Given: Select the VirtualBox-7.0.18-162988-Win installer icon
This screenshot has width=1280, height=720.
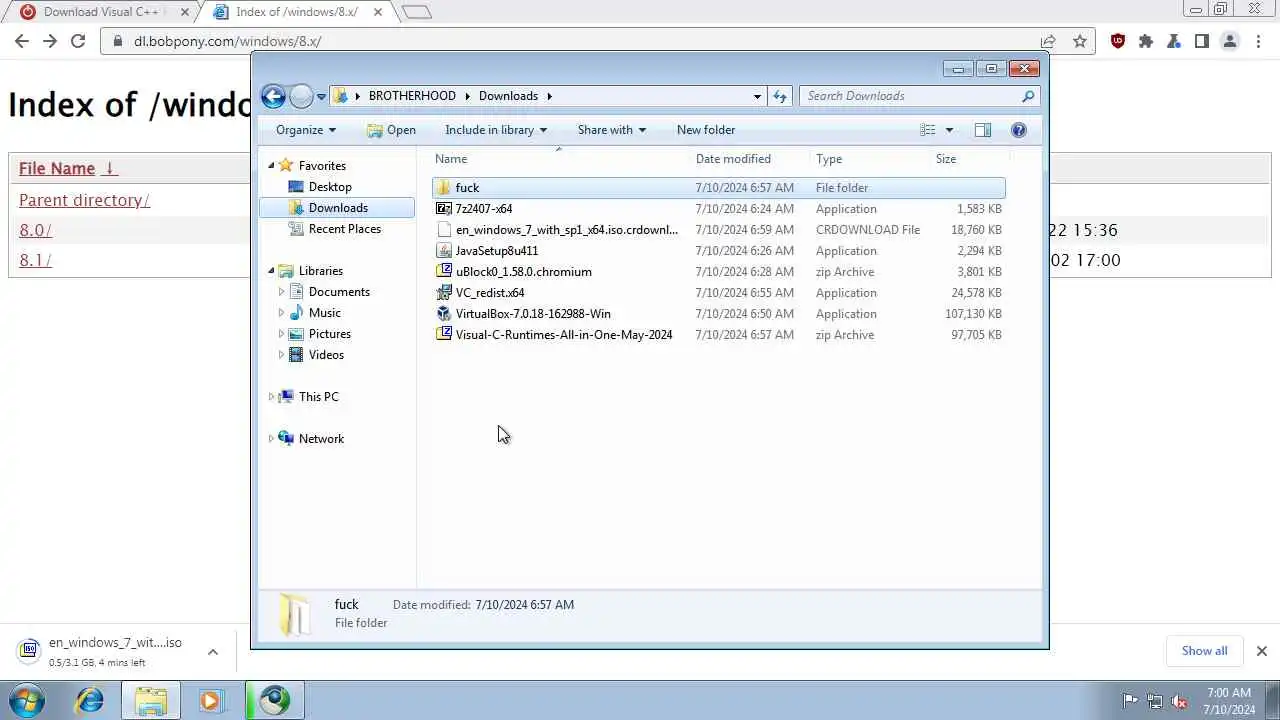Looking at the screenshot, I should coord(444,314).
